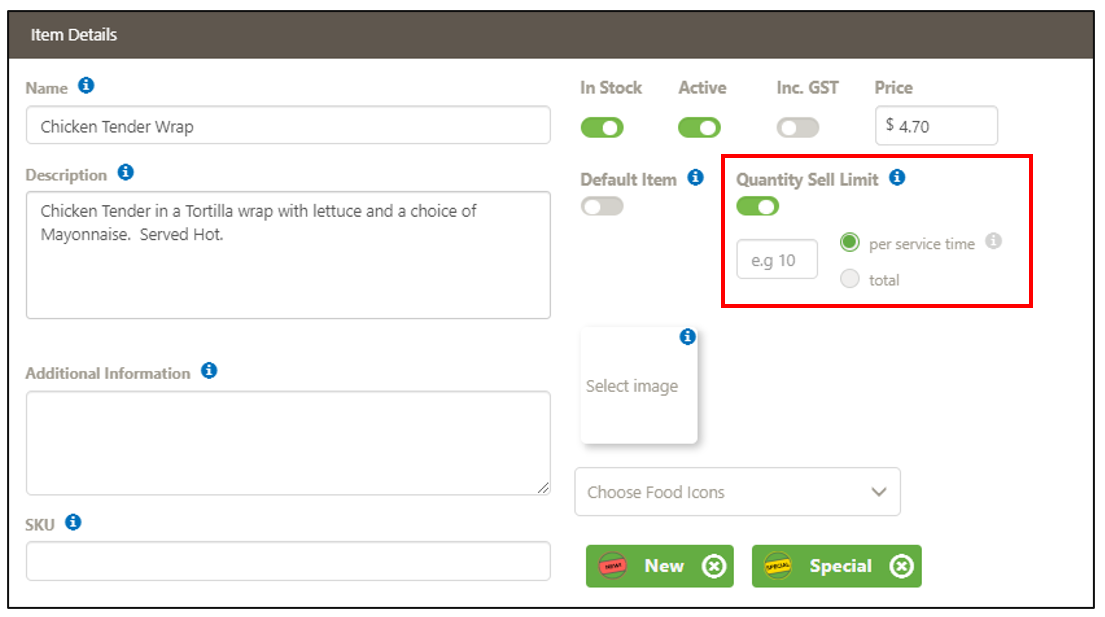Click the Additional Information info icon

pyautogui.click(x=208, y=371)
